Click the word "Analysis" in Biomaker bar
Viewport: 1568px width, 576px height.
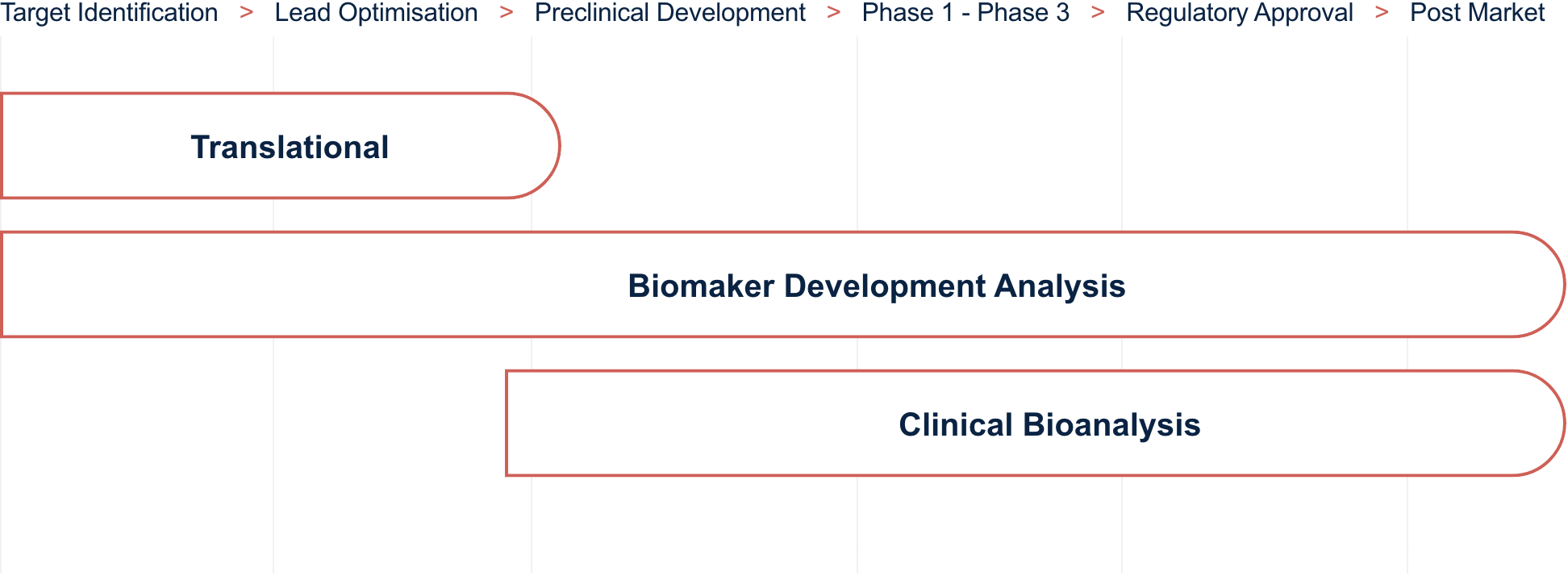(1059, 286)
